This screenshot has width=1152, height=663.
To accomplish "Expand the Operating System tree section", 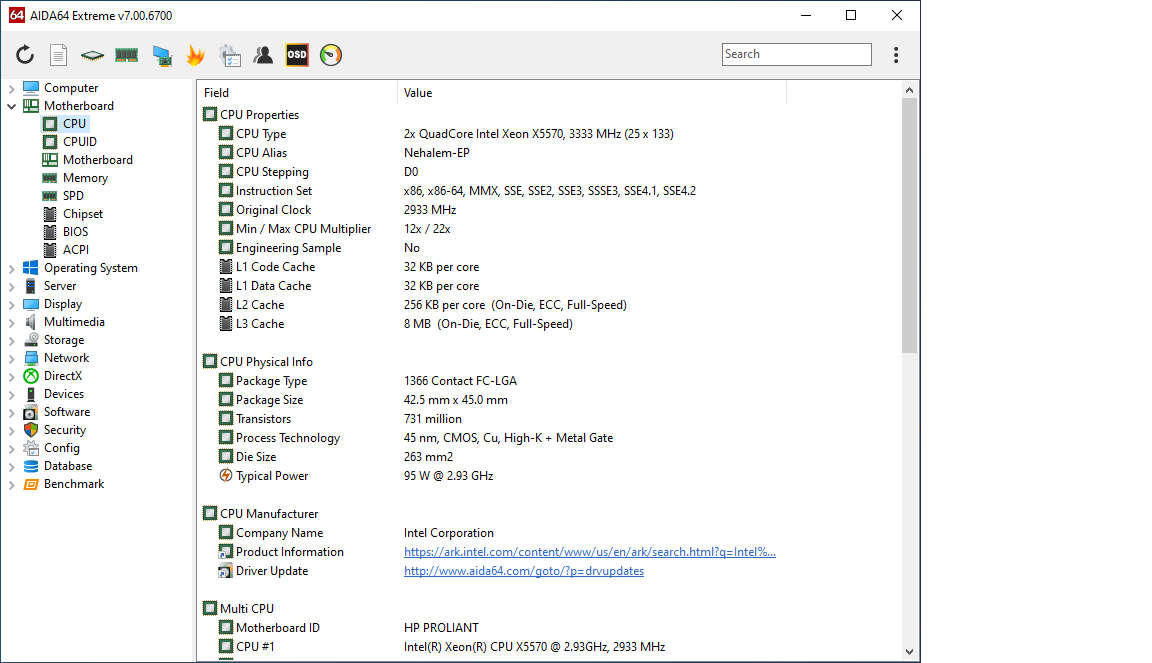I will 12,267.
